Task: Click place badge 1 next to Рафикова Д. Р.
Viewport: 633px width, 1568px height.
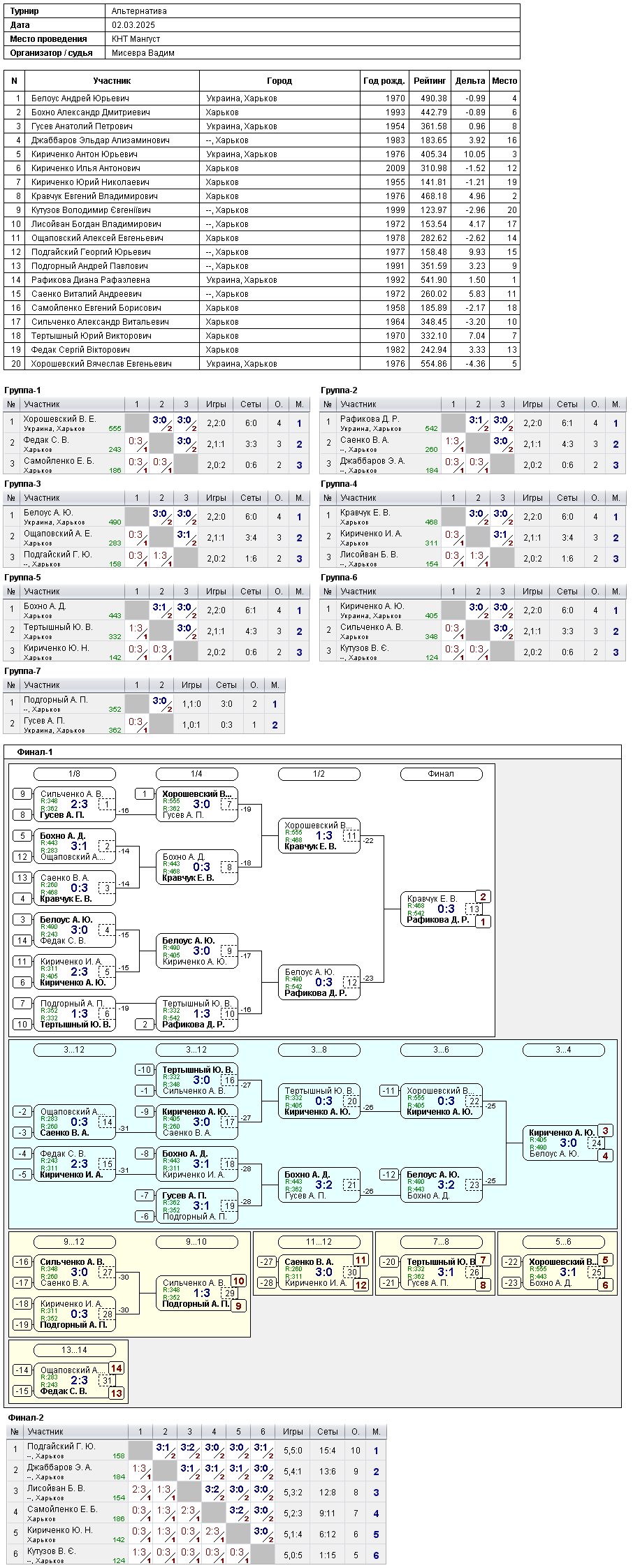Action: click(483, 922)
